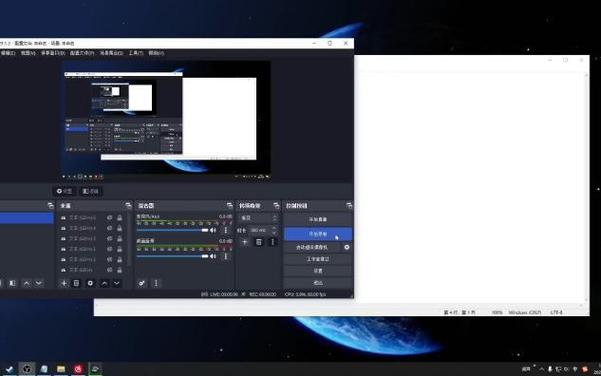Add a scene transition with the plus icon
Viewport: 601px width, 376px height.
(x=245, y=242)
